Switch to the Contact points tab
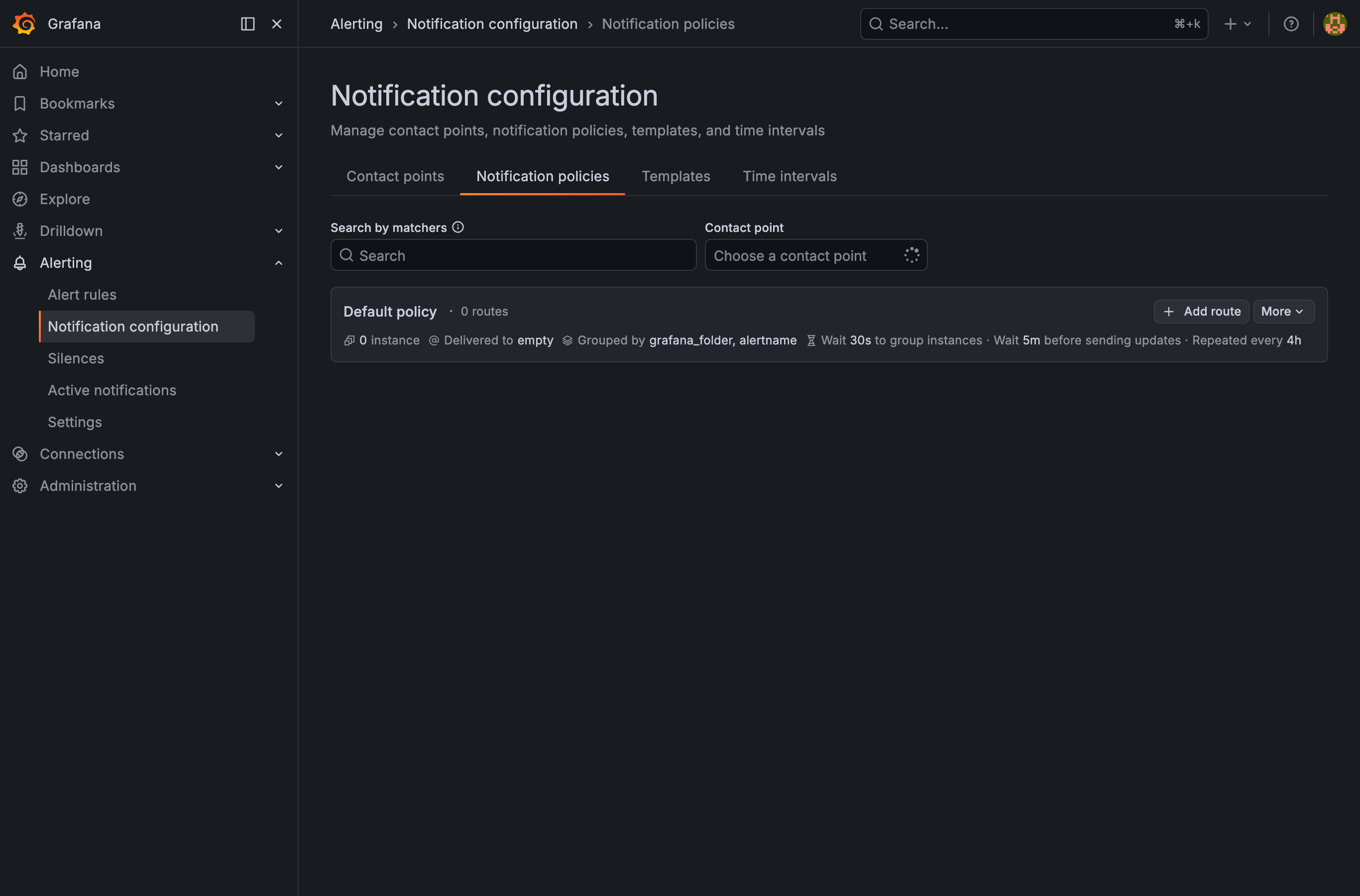 395,176
